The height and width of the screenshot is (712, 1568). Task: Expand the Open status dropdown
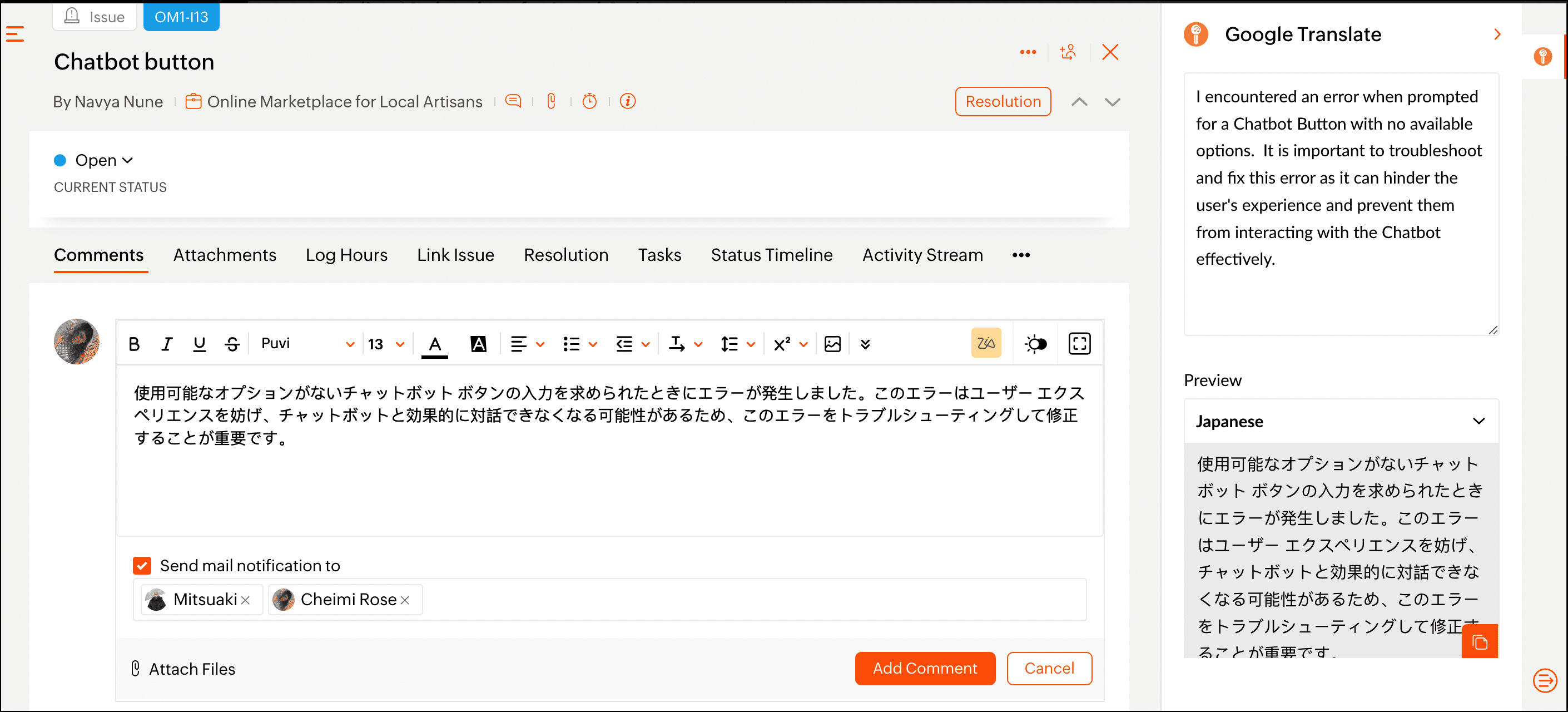click(103, 160)
